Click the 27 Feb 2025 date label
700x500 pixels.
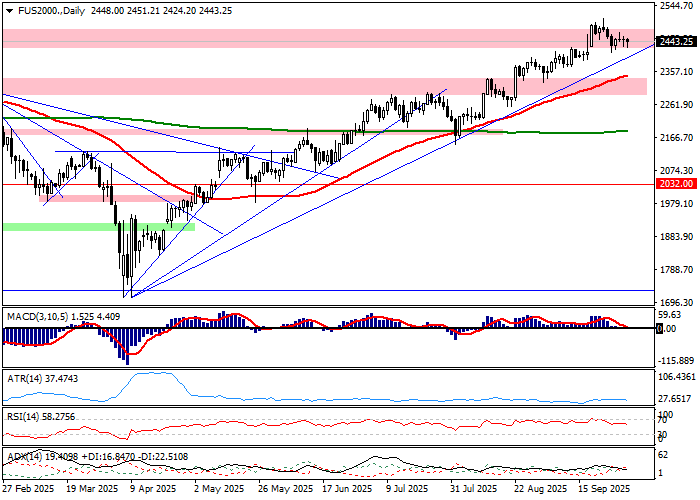[27, 491]
